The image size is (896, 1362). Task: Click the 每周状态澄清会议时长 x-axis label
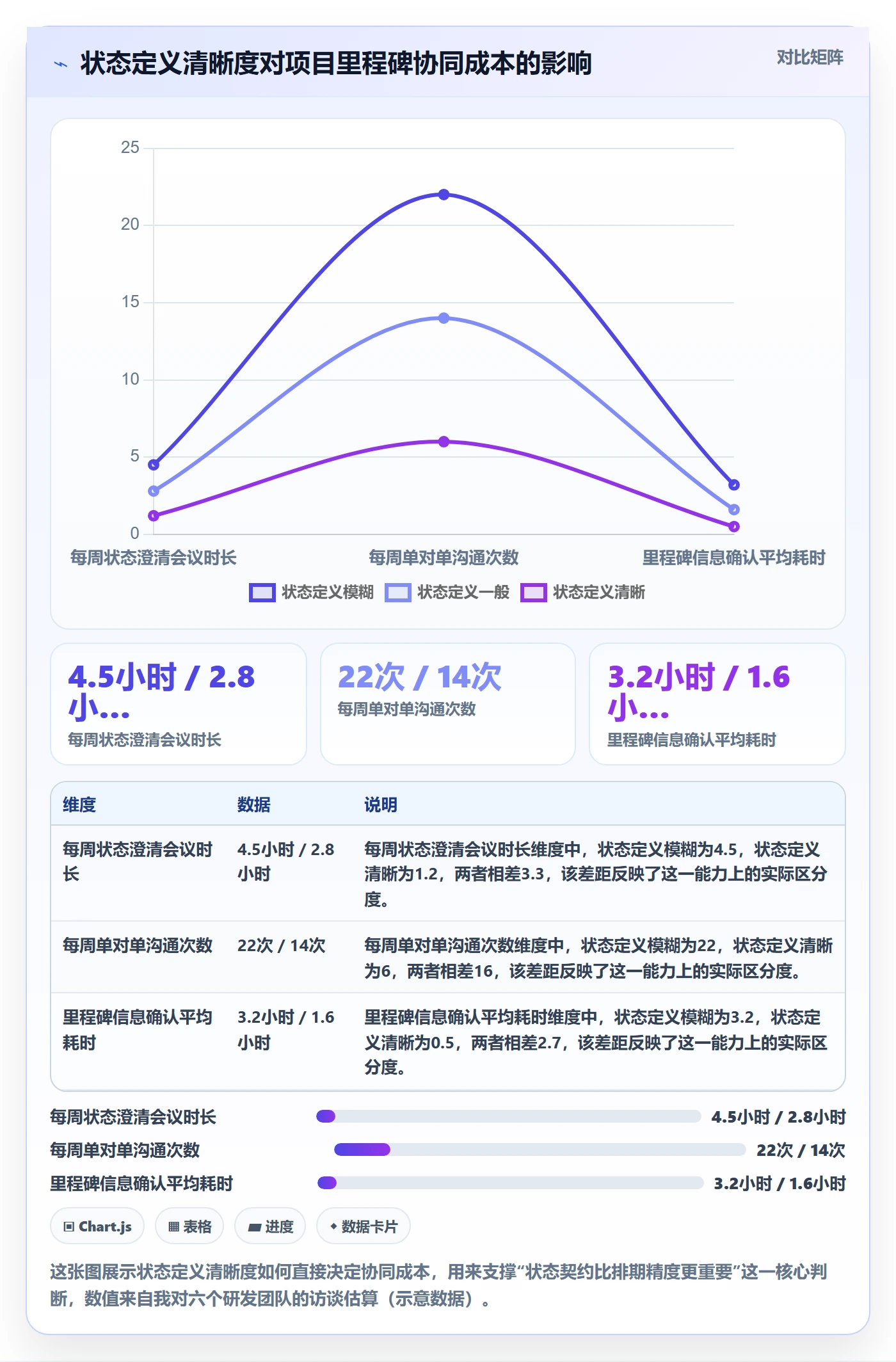point(154,557)
